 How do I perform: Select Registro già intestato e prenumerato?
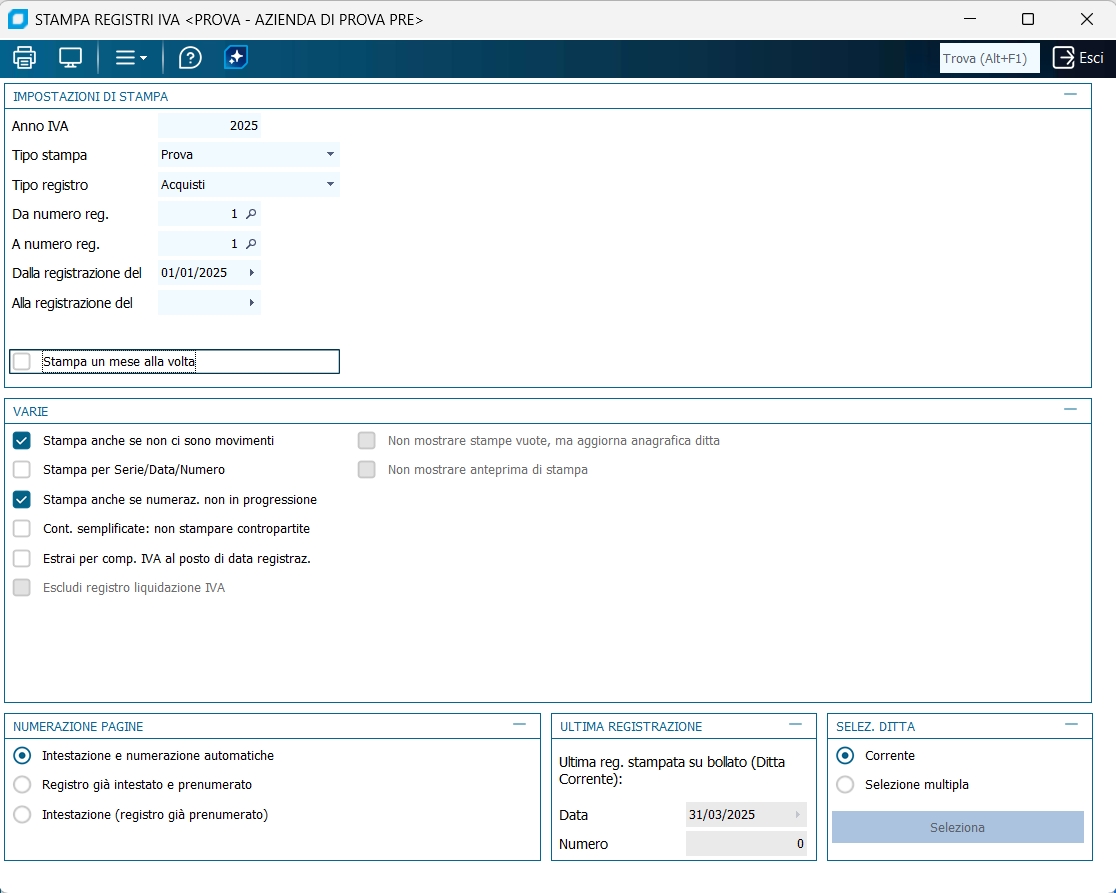pos(22,785)
